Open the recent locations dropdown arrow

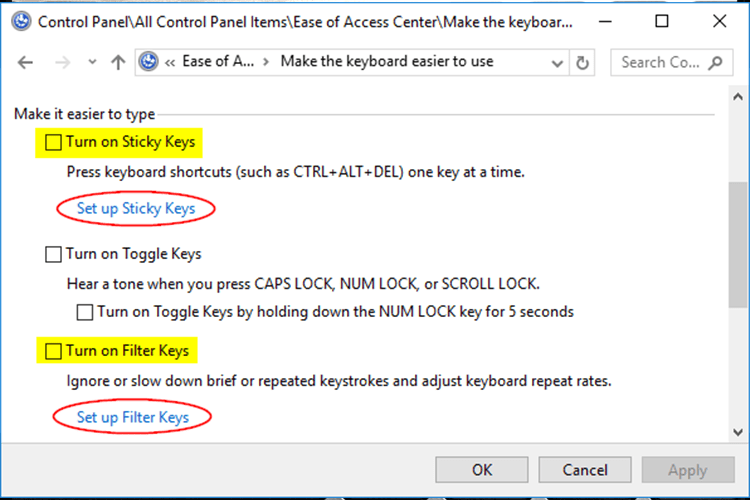tap(92, 62)
